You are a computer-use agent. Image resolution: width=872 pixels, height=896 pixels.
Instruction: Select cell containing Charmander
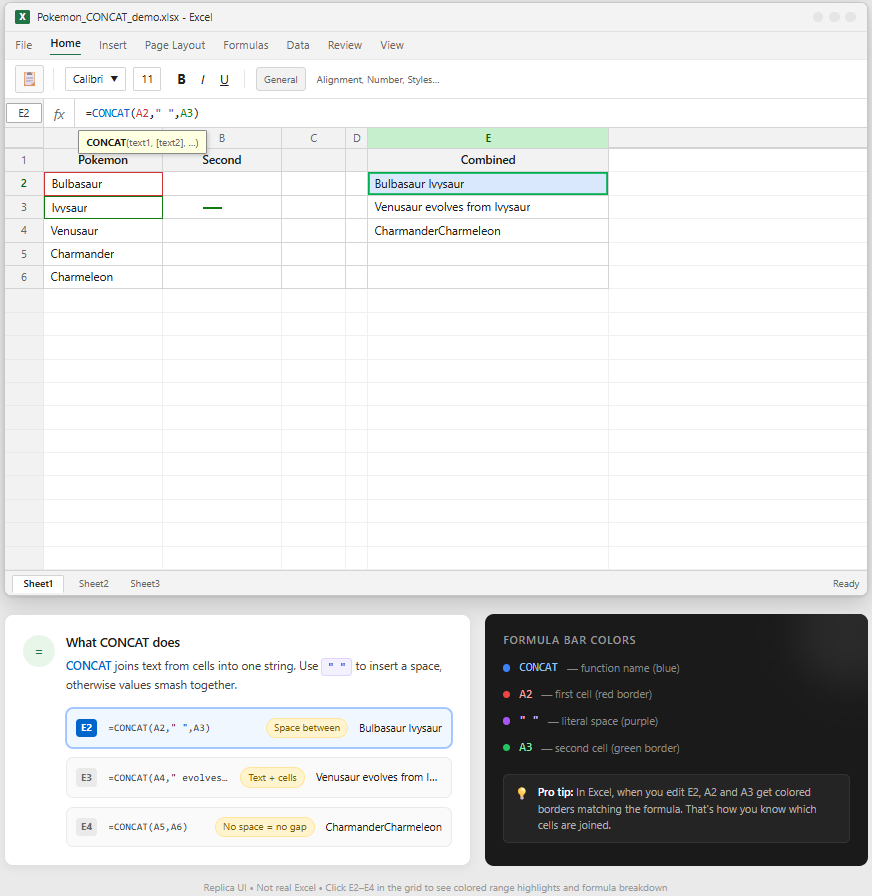coord(103,254)
